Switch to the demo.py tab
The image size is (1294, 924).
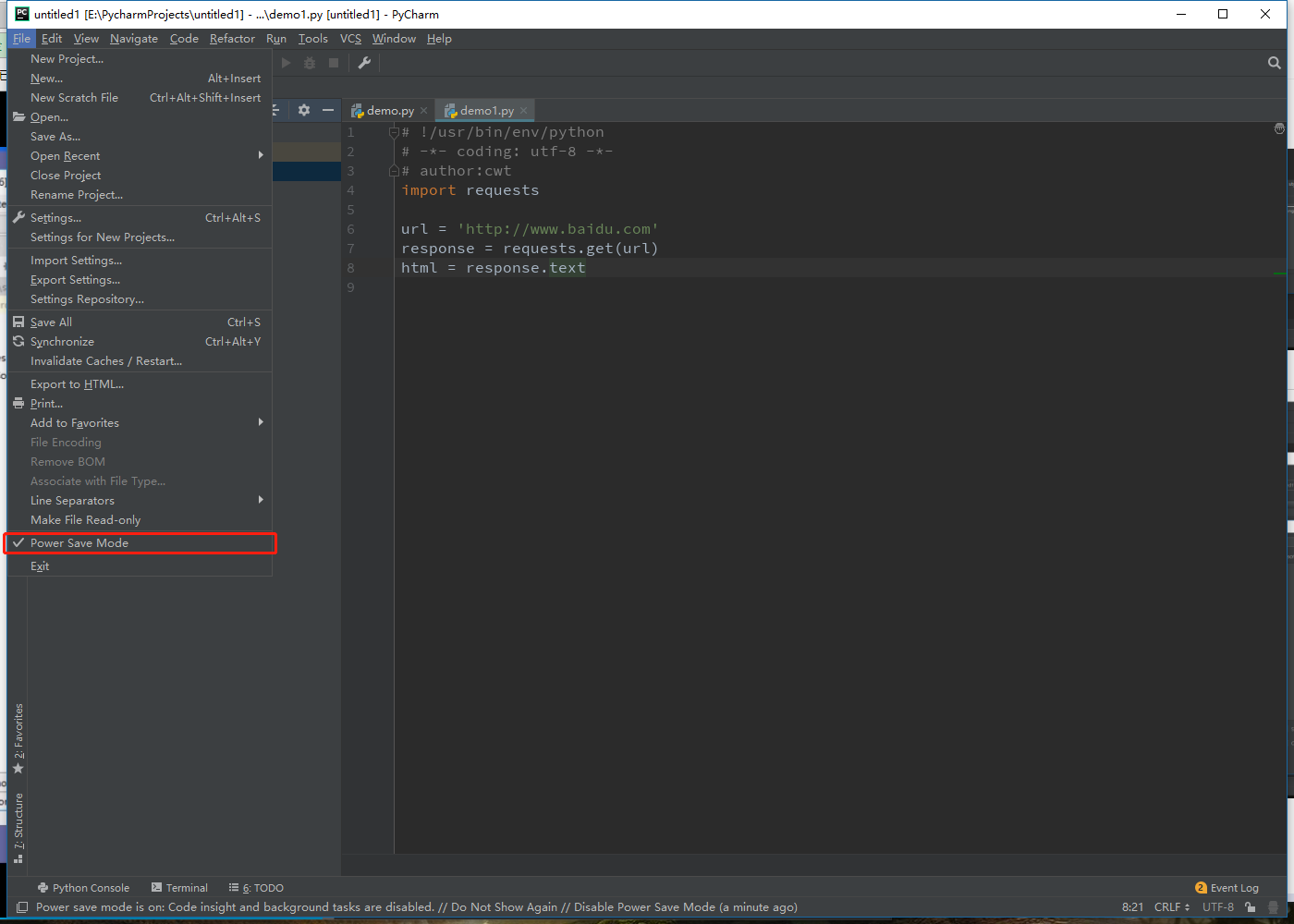389,111
